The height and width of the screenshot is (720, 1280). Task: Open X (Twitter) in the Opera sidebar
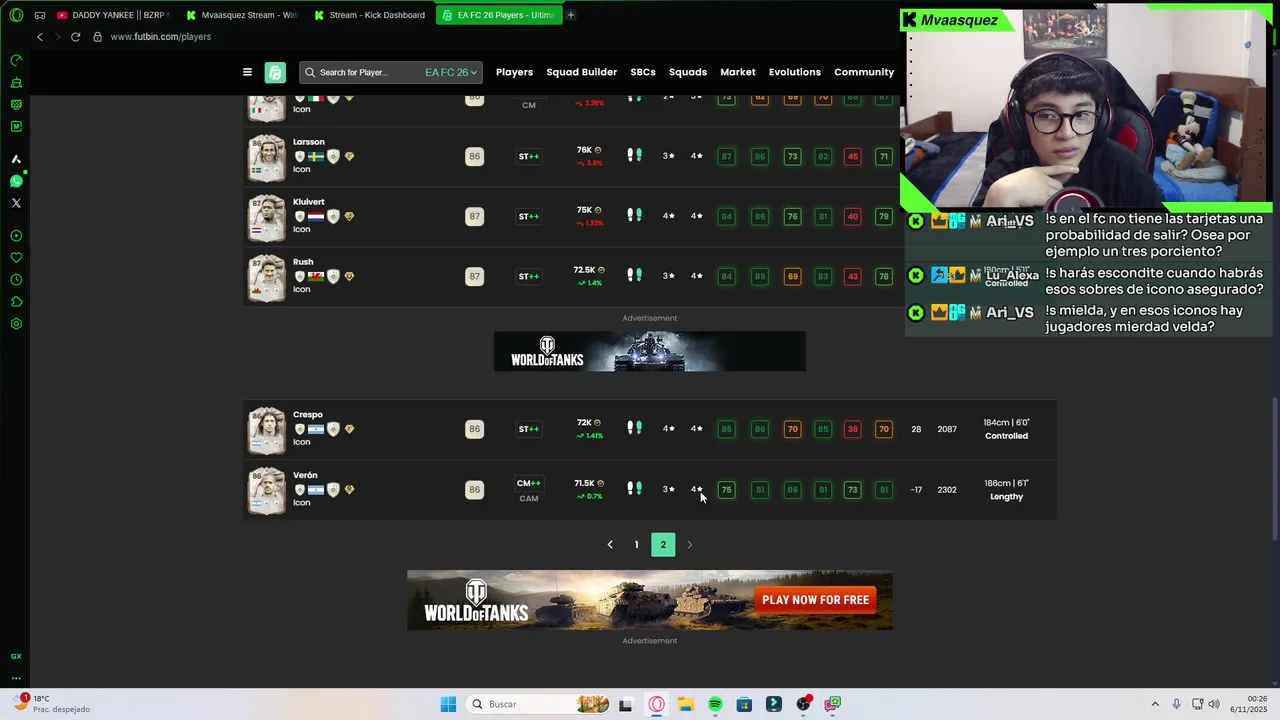point(16,203)
